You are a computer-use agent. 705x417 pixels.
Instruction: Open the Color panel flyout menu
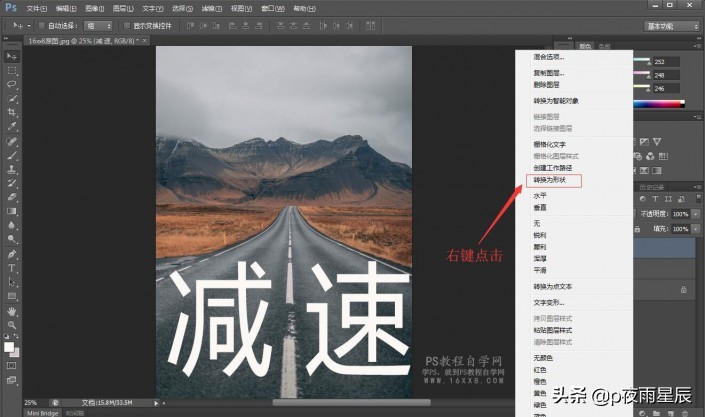pyautogui.click(x=697, y=46)
